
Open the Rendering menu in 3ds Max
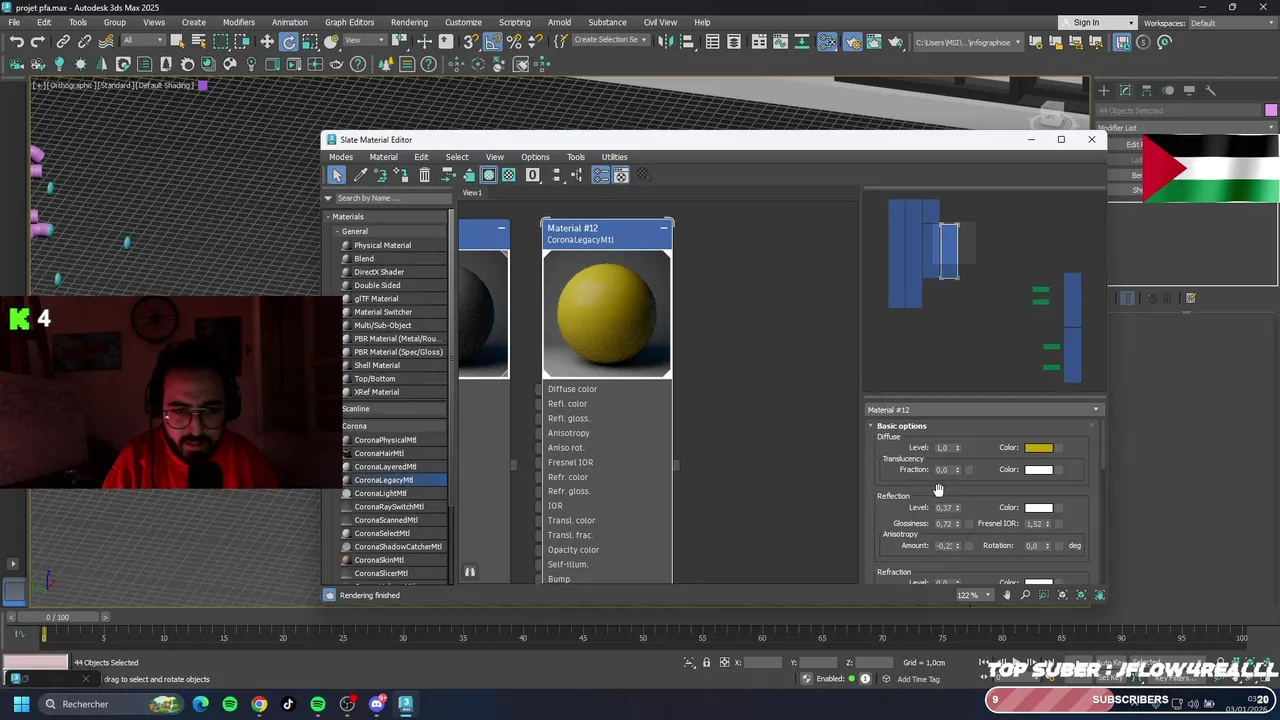409,22
